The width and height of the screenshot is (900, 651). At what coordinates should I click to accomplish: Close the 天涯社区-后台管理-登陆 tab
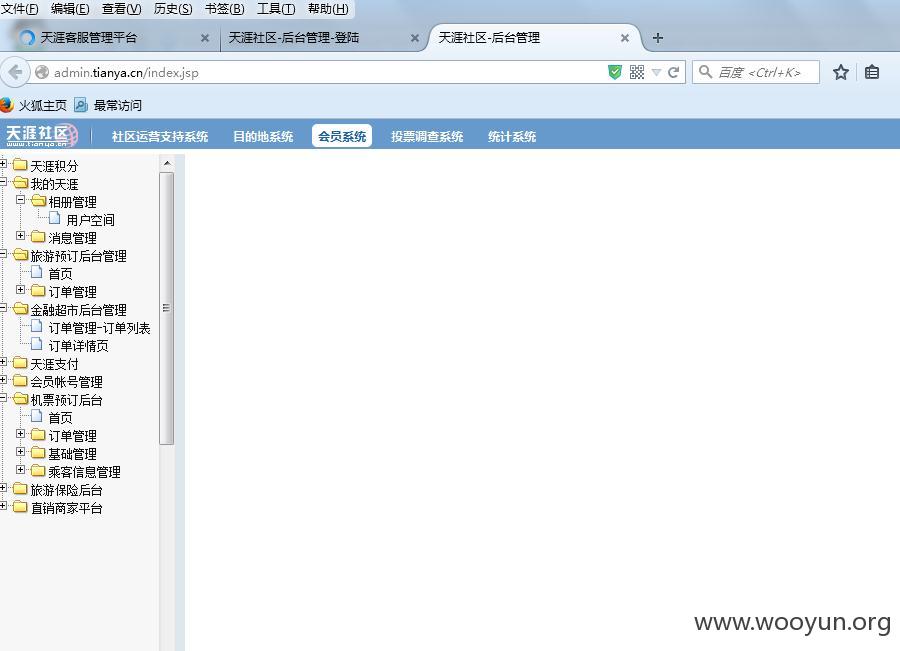[x=415, y=38]
